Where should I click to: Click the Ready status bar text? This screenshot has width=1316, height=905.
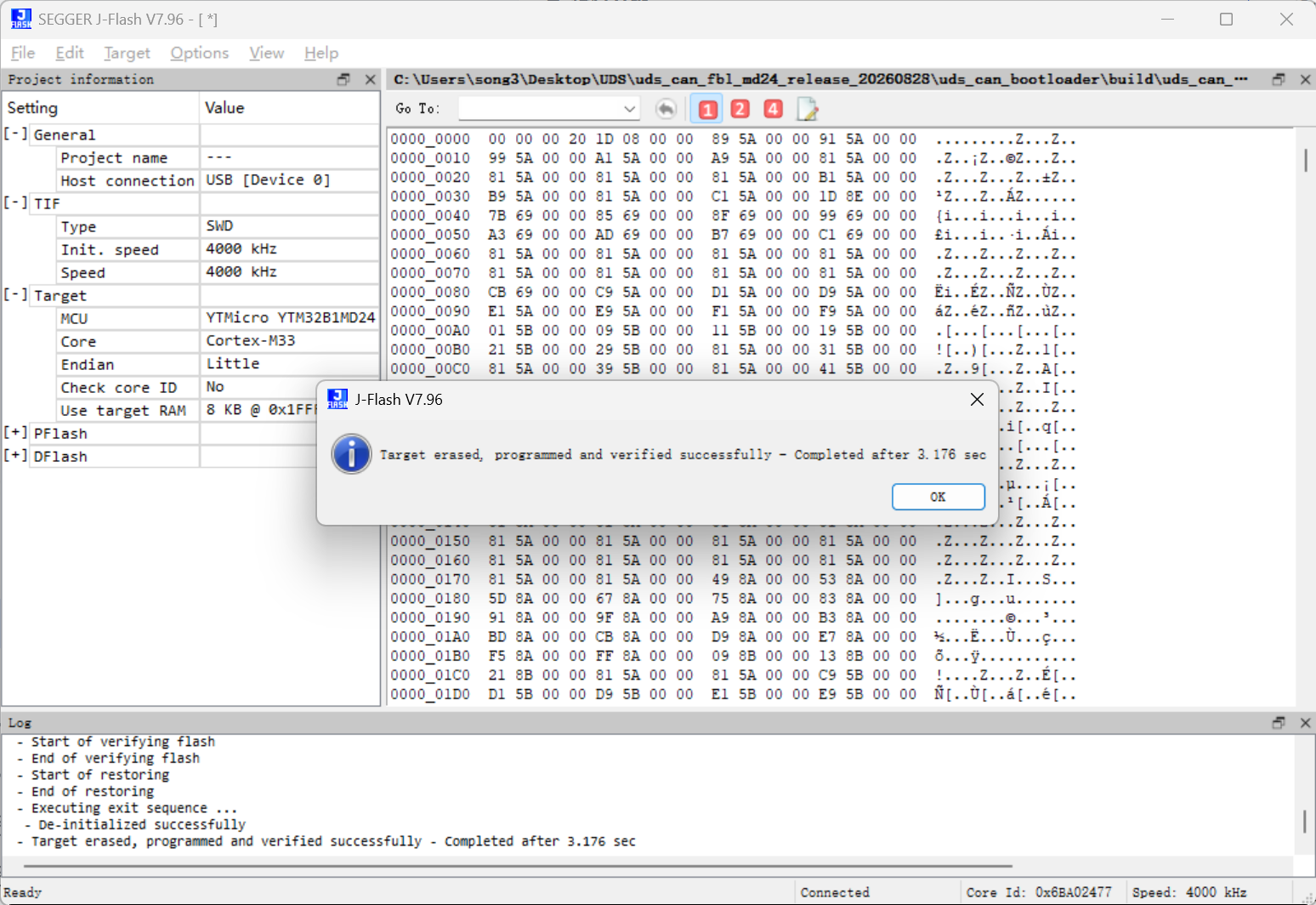click(23, 892)
